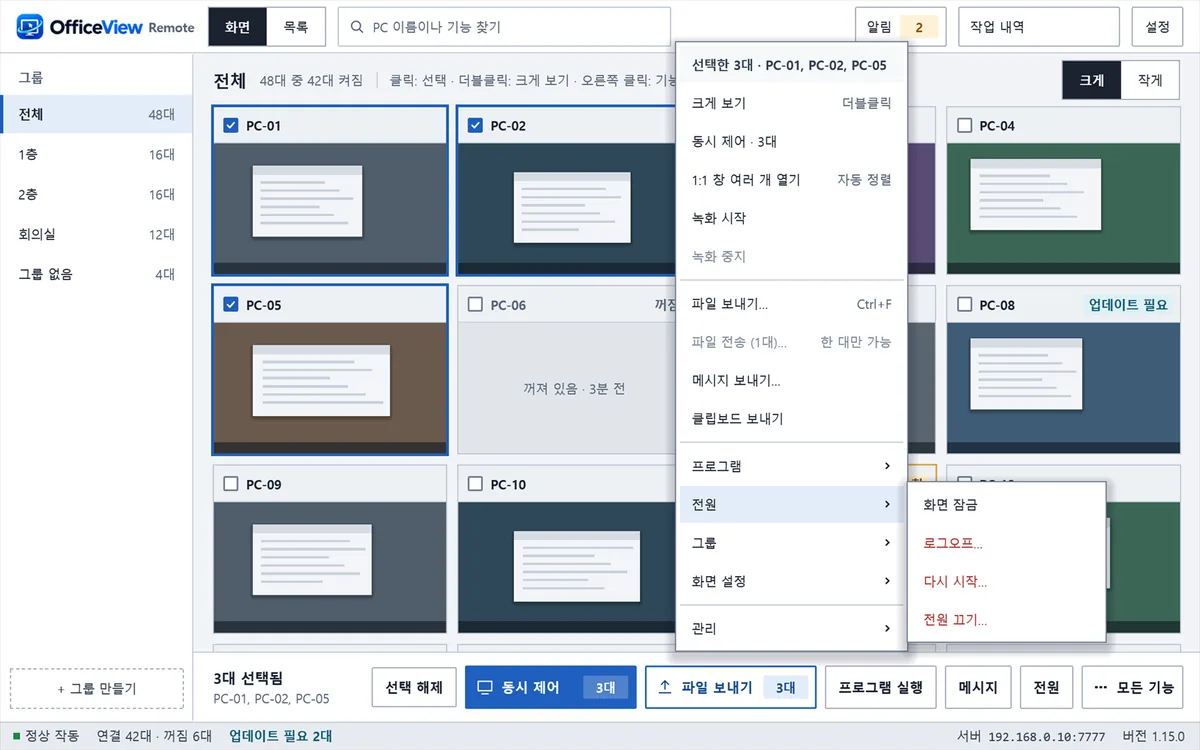Open the ··· 모든 기능 menu button
The image size is (1200, 750).
tap(1133, 688)
